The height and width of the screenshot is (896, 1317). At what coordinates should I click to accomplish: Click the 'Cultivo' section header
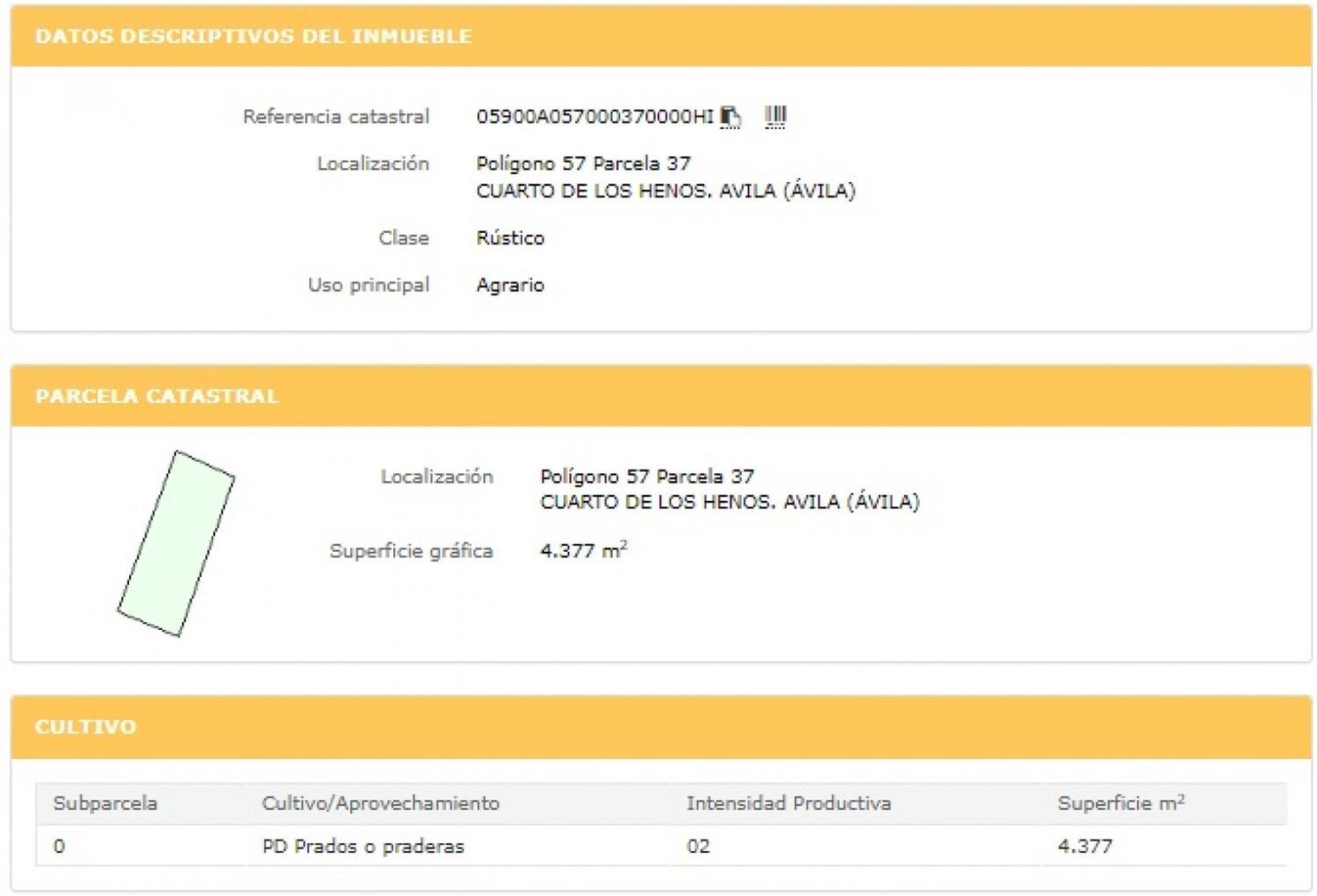(85, 727)
